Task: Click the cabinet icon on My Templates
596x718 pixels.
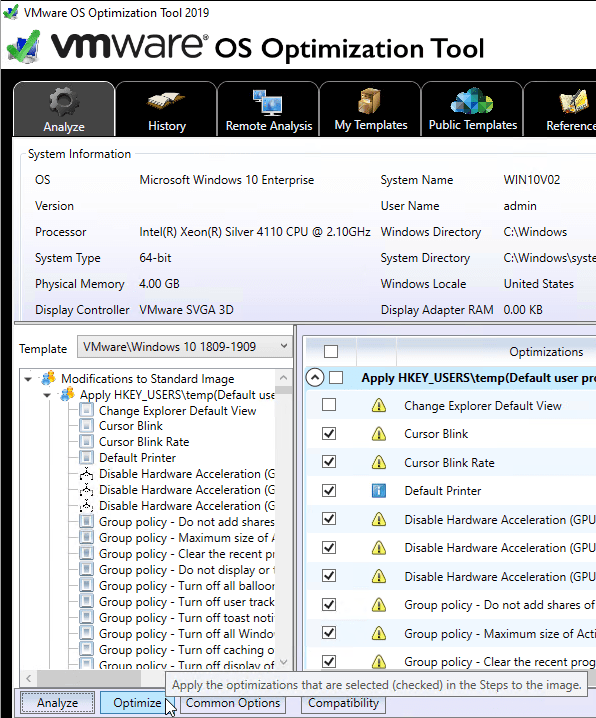Action: click(x=369, y=101)
